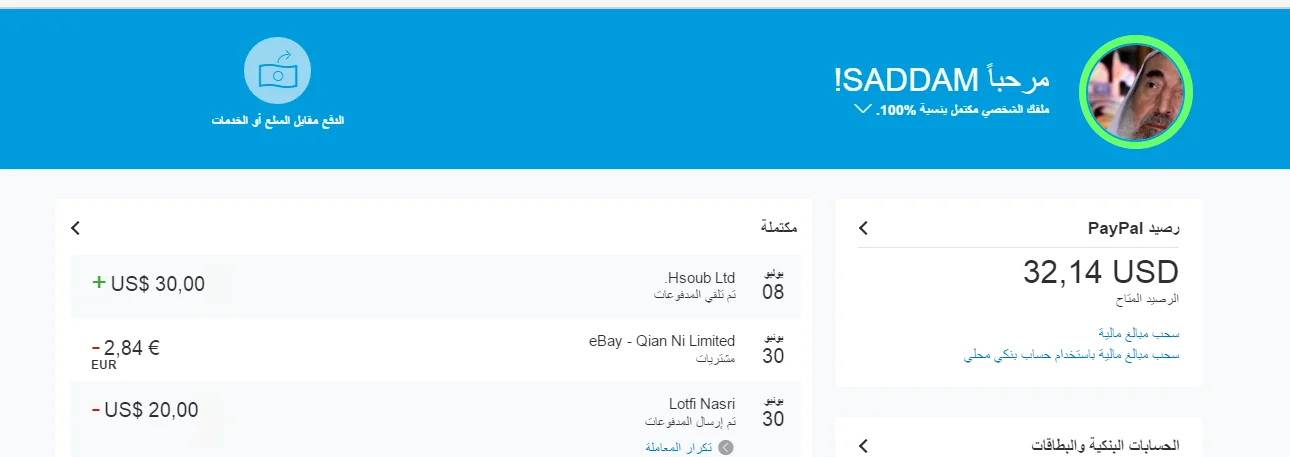
Task: Open the eBay - Qian Ni Limited transaction
Action: click(x=662, y=341)
